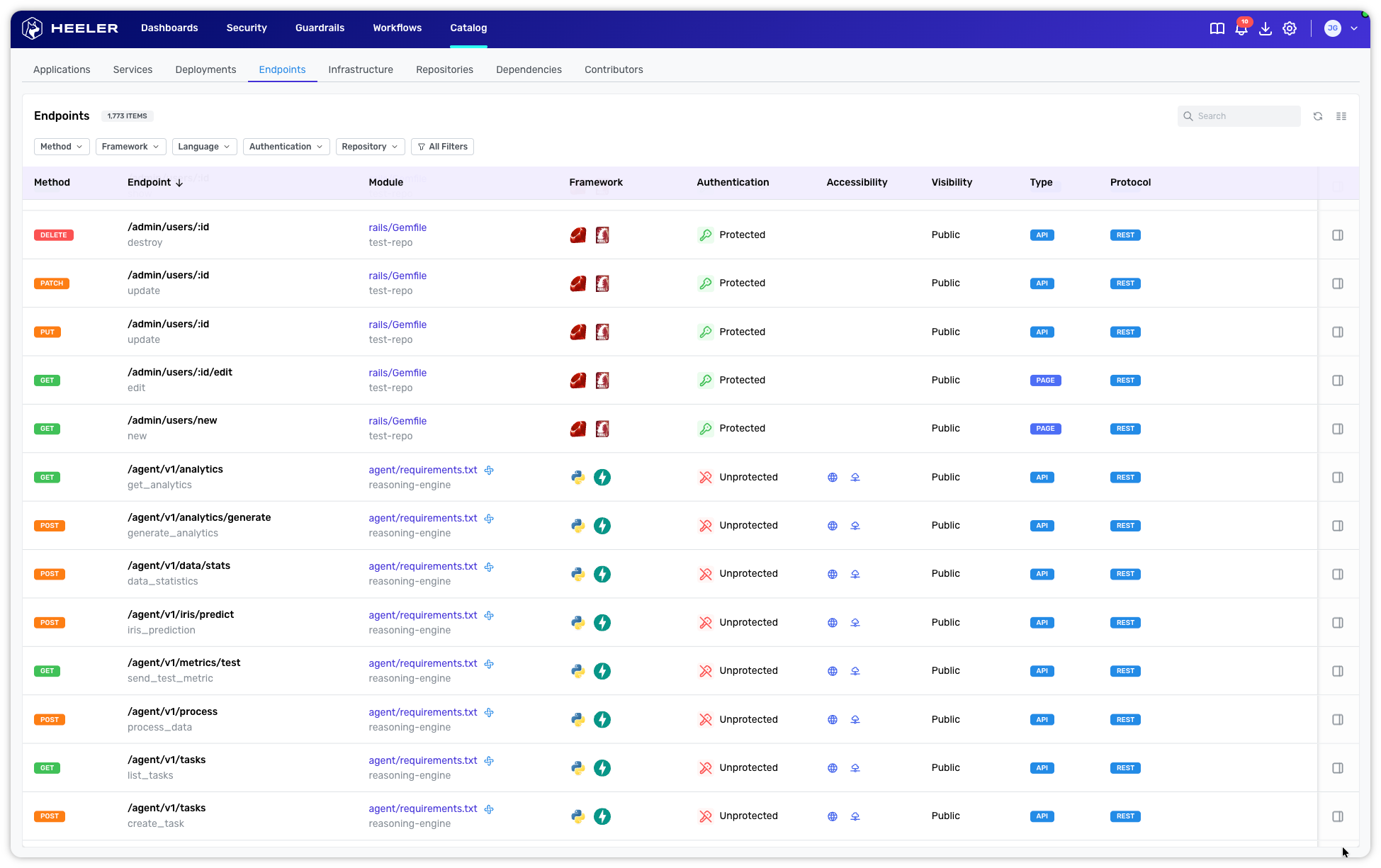Screen dimensions: 1381x868
Task: Open the Guardrails menu
Action: (x=320, y=28)
